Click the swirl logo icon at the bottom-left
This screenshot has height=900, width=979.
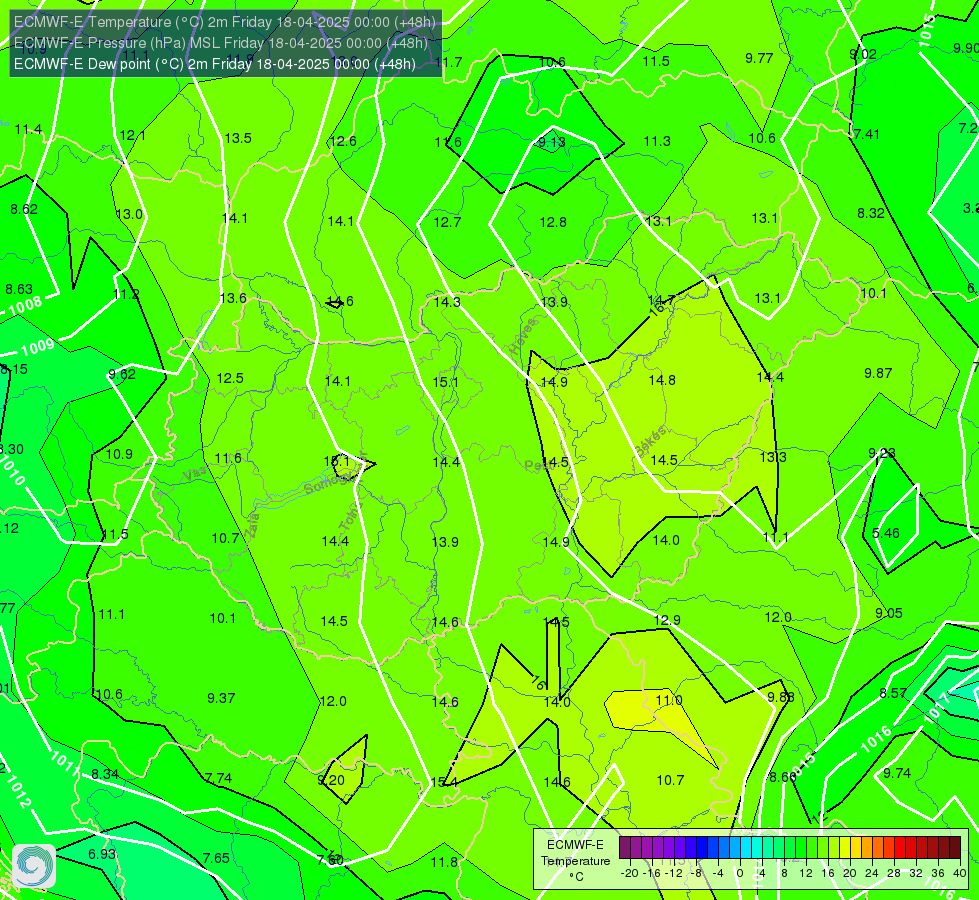tap(34, 866)
